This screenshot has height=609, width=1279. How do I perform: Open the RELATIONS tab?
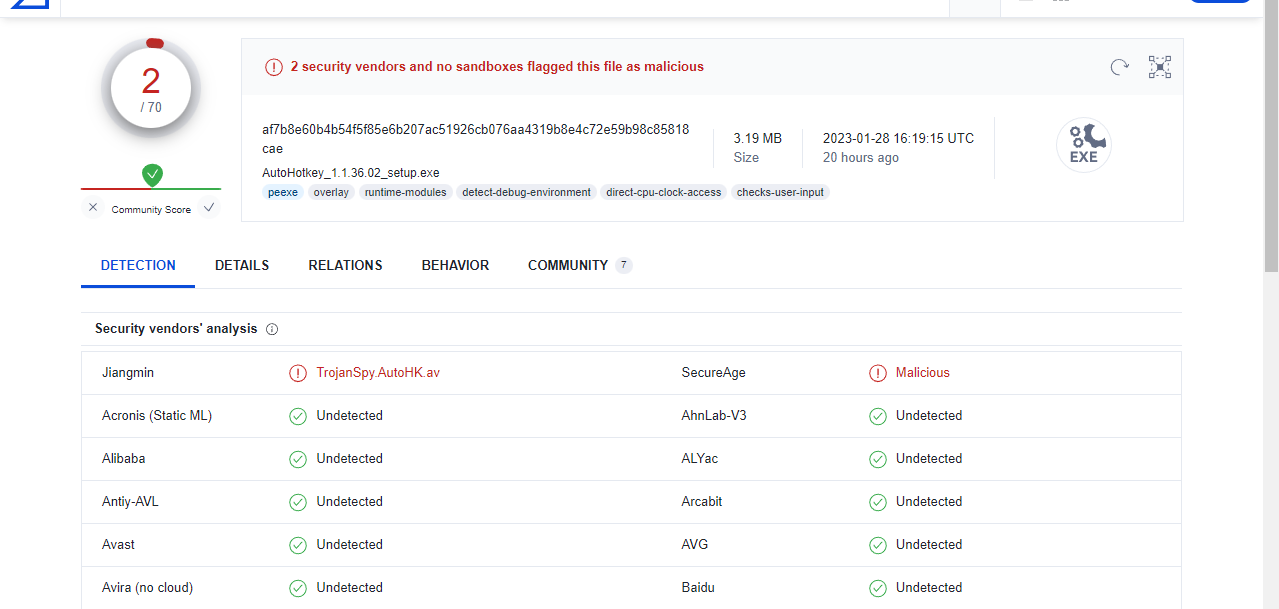345,265
